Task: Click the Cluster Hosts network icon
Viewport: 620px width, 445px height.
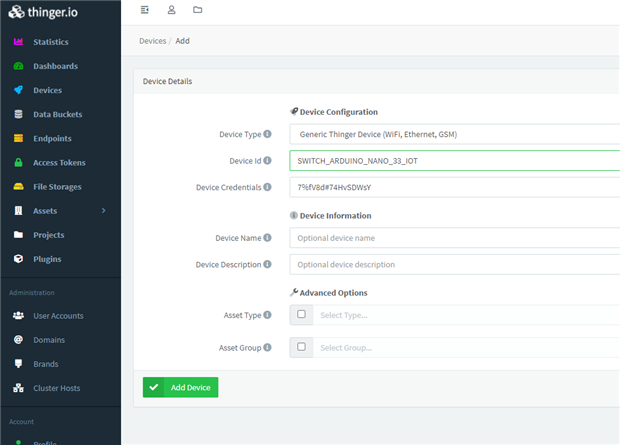Action: tap(18, 388)
